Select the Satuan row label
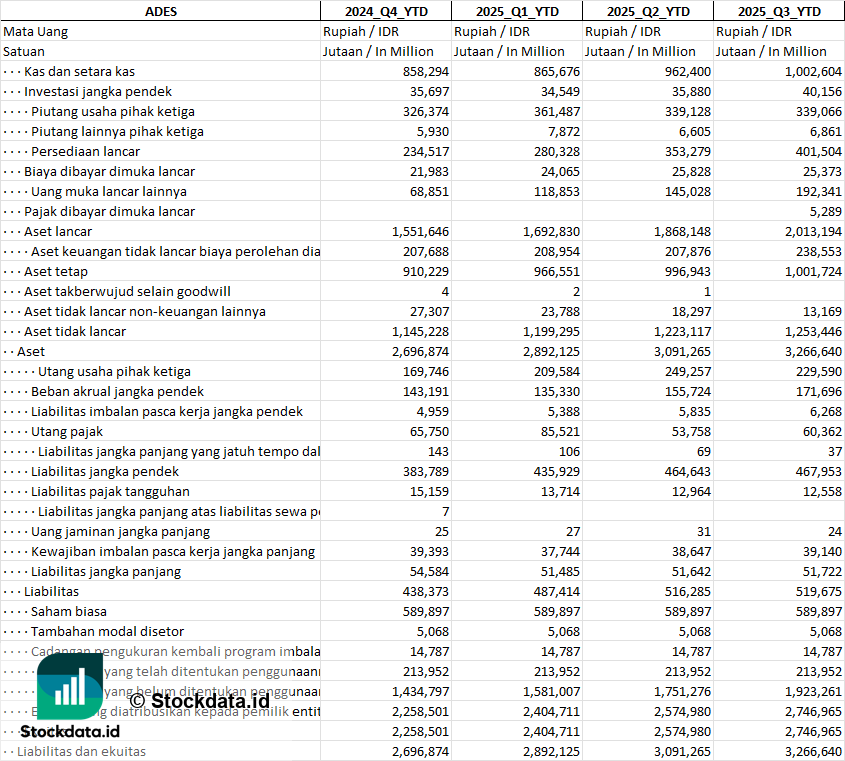 [24, 51]
